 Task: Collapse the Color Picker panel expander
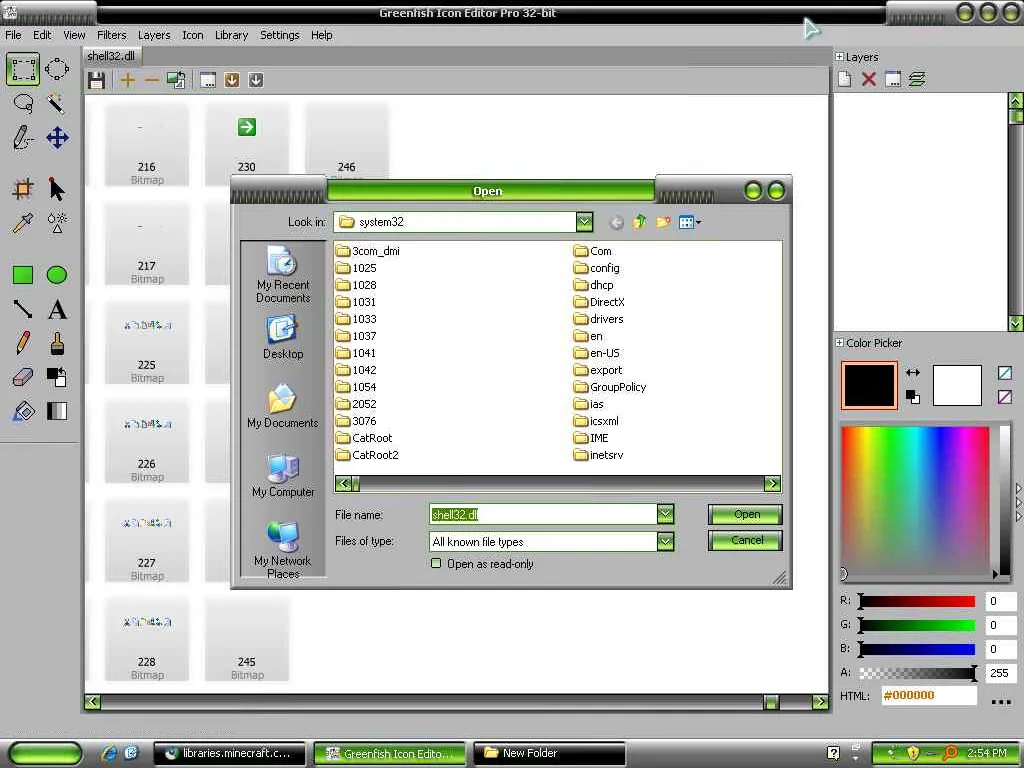[x=839, y=342]
